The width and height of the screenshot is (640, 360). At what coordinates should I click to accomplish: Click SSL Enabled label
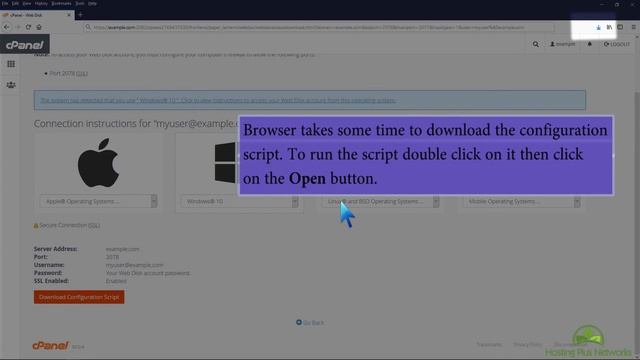coord(51,281)
